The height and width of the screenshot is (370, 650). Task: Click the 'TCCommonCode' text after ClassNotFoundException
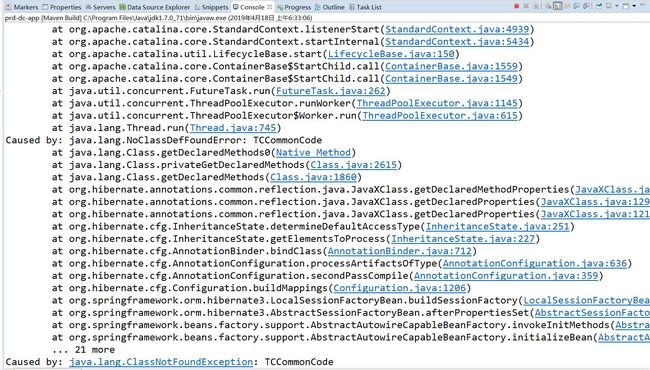pos(299,362)
